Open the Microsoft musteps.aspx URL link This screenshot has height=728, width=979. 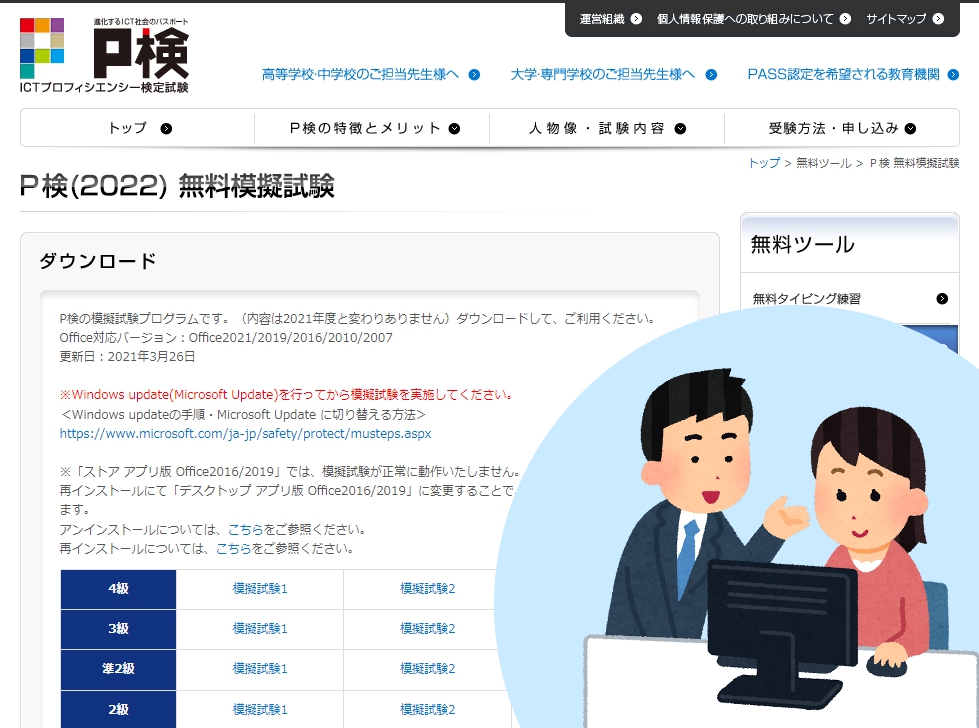pos(245,434)
